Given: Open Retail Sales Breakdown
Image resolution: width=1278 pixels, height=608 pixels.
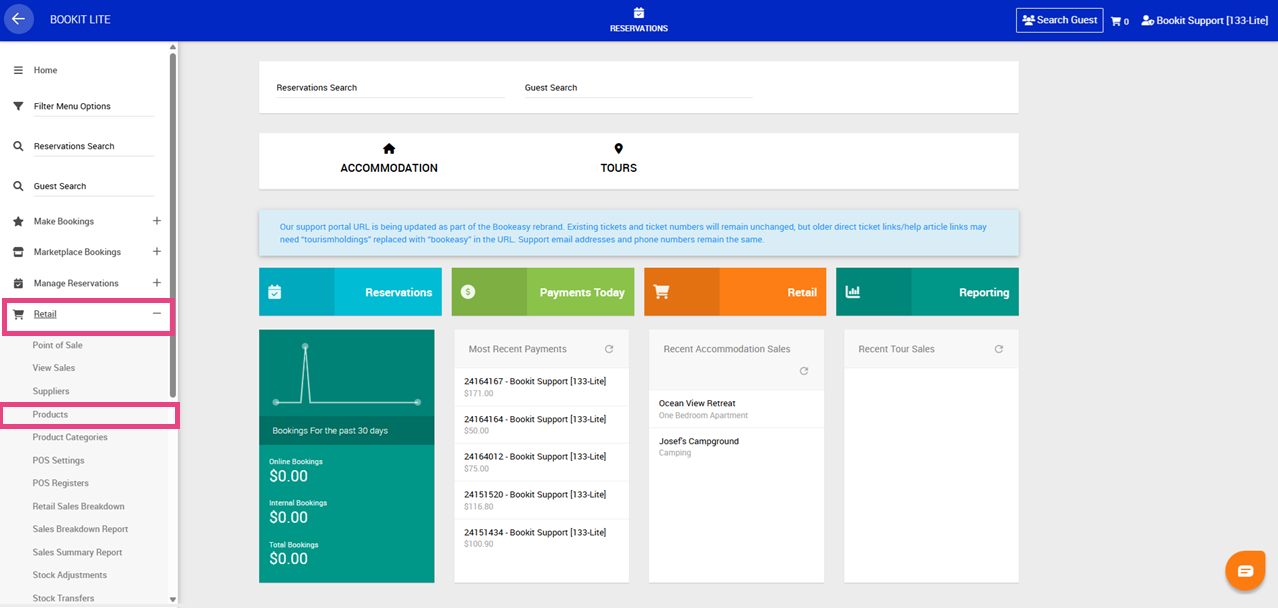Looking at the screenshot, I should coord(78,506).
